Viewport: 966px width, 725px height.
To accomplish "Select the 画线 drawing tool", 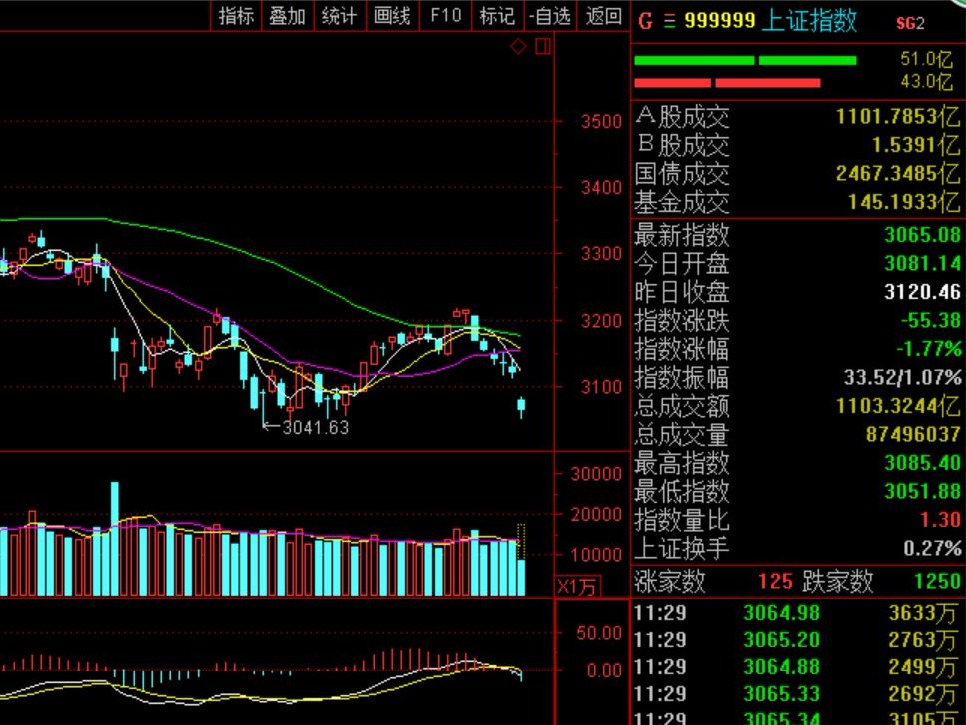I will 392,15.
